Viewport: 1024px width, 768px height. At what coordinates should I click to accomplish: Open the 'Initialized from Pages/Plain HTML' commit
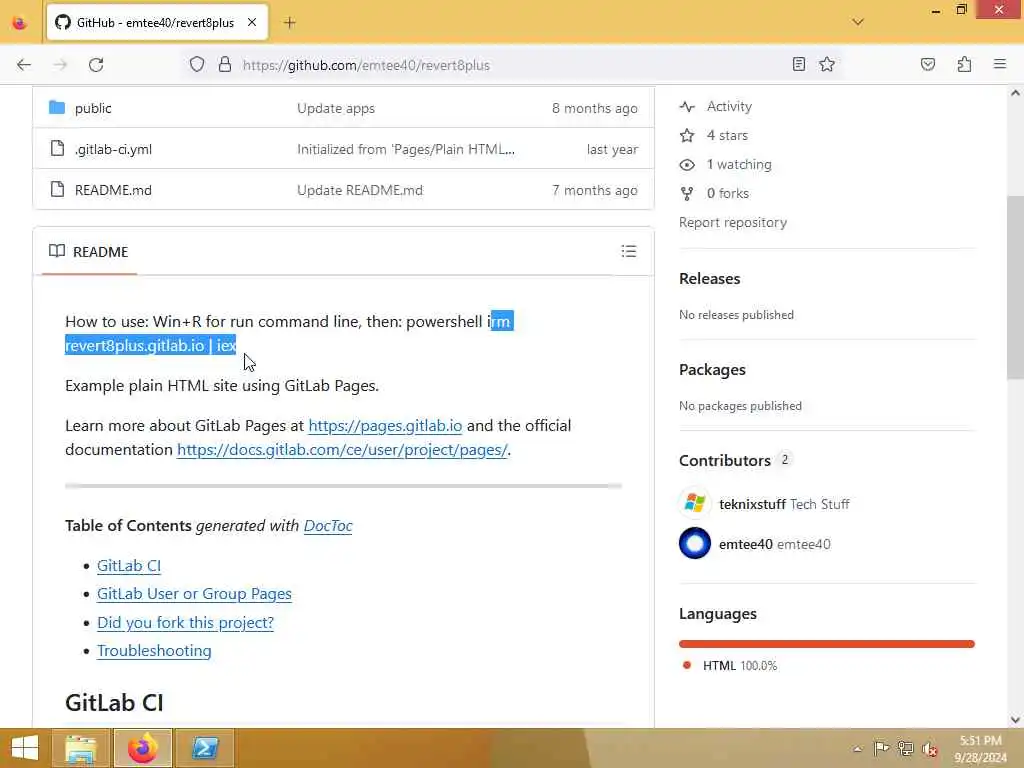pos(406,150)
